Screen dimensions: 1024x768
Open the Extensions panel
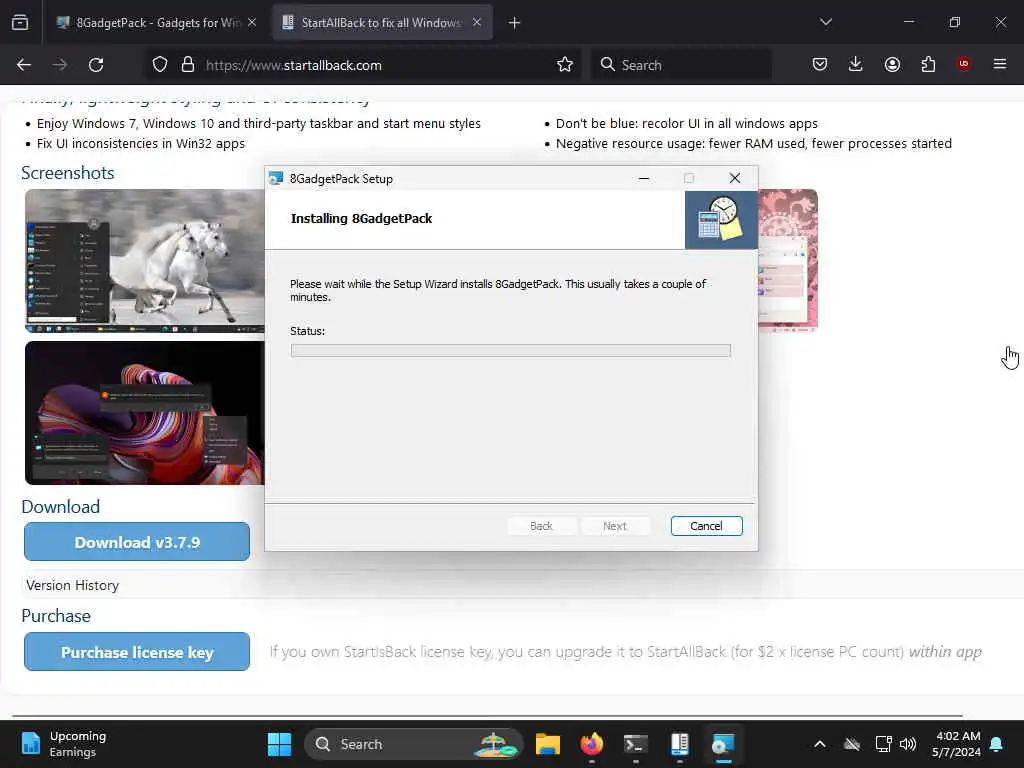[928, 64]
